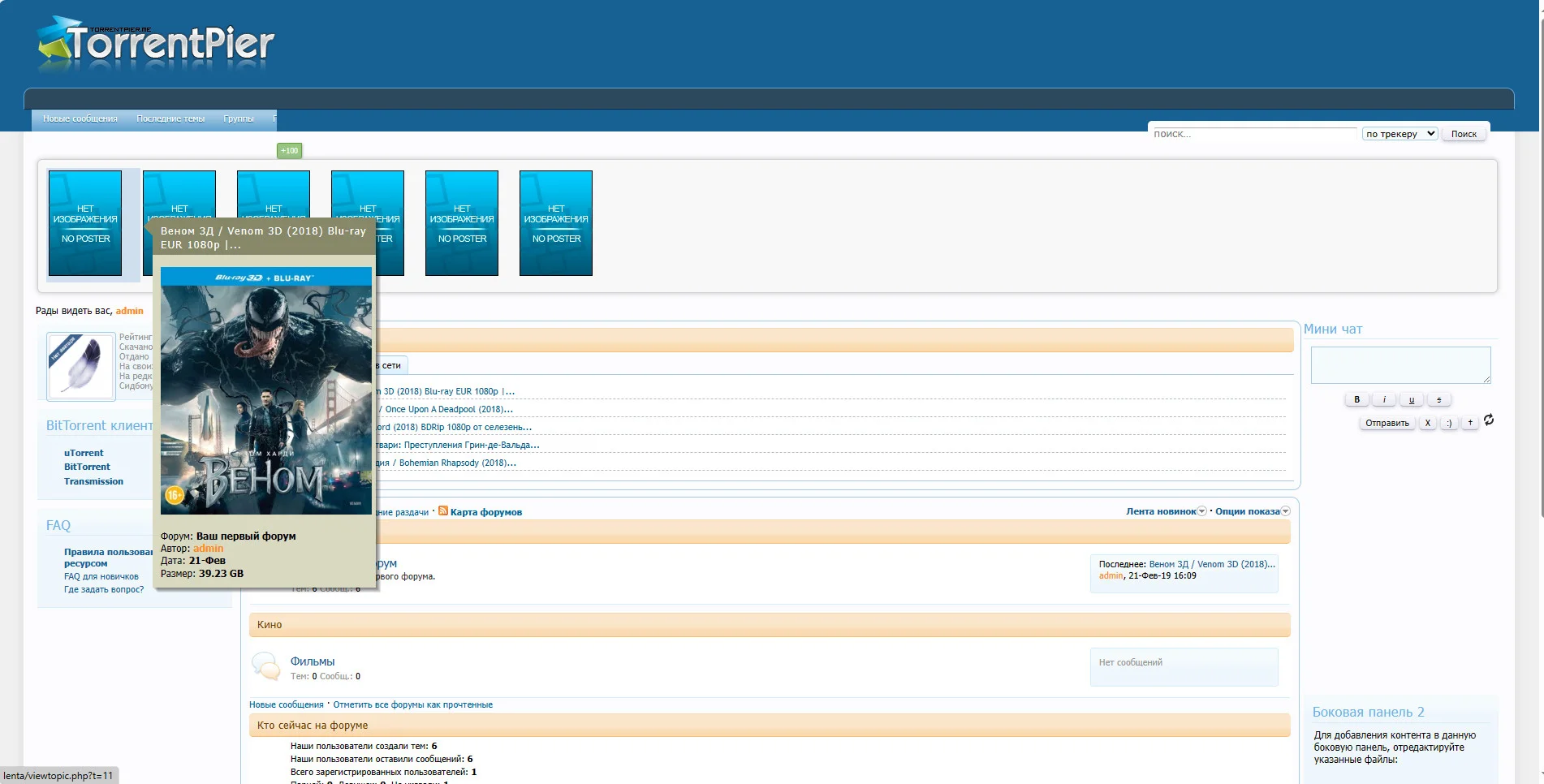Open the RSS feed icon beside Карта форумов
The width and height of the screenshot is (1544, 784).
[443, 511]
